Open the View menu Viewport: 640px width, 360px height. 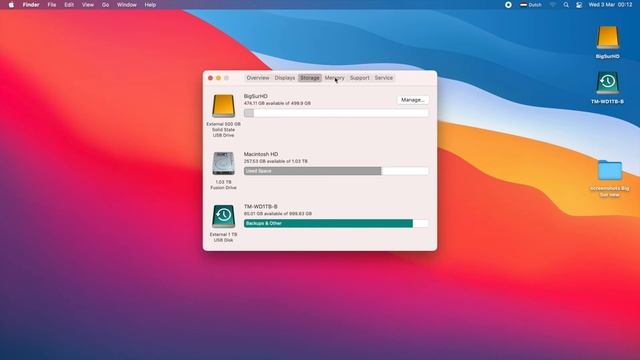click(88, 5)
